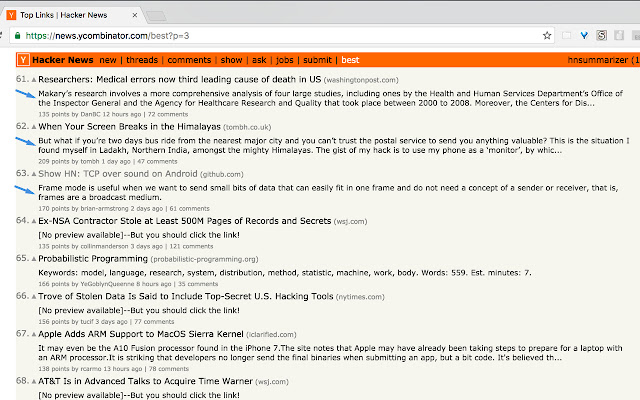The width and height of the screenshot is (640, 400).
Task: Open user rcarmo profile
Action: tap(91, 369)
